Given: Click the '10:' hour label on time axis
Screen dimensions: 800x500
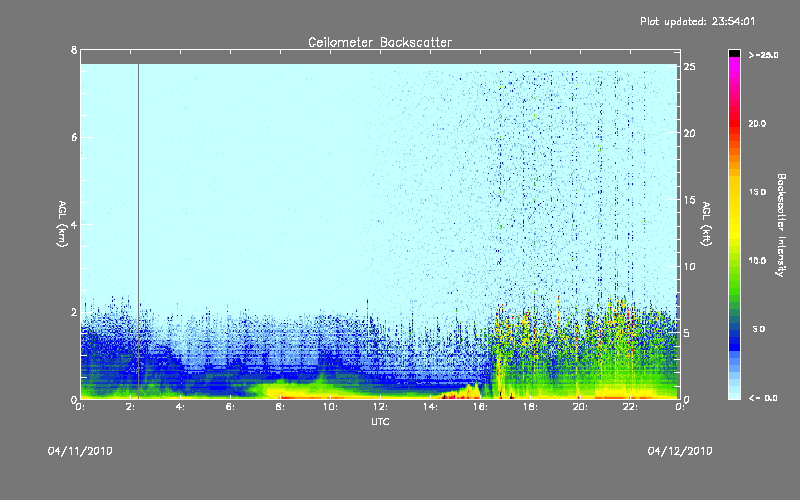Looking at the screenshot, I should click(330, 407).
